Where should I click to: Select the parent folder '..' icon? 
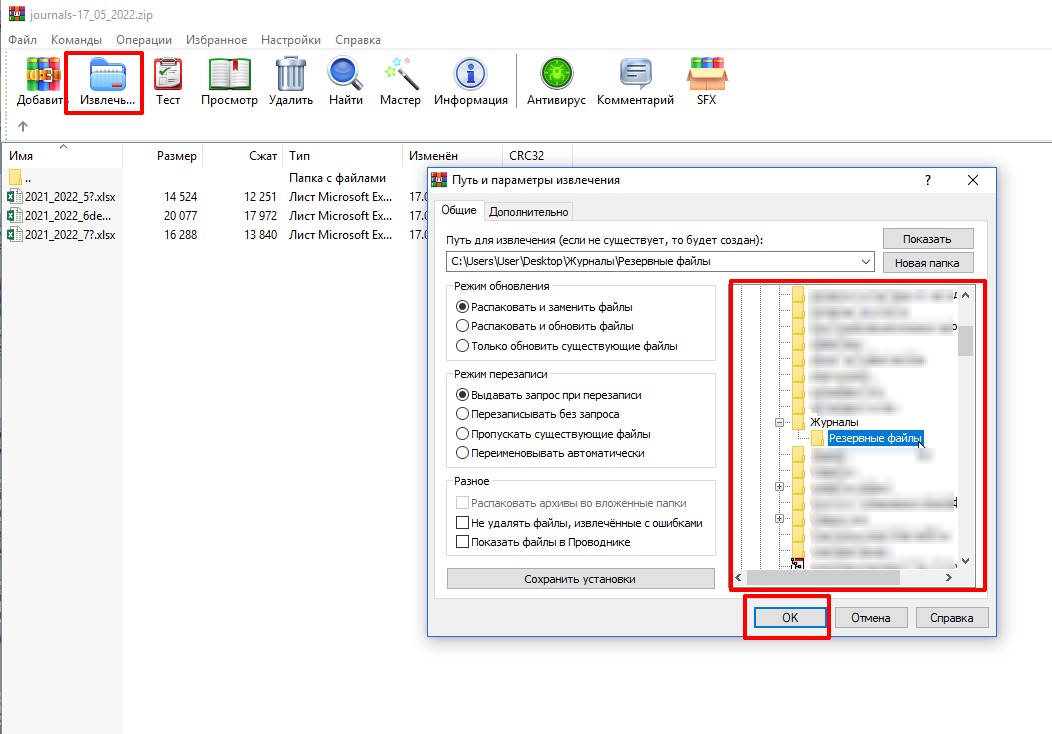(x=15, y=178)
